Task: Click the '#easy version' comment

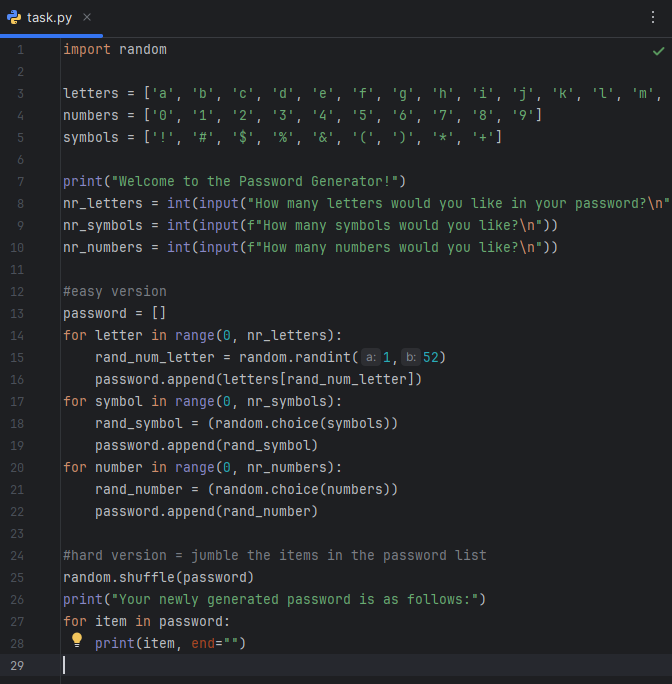Action: (115, 291)
